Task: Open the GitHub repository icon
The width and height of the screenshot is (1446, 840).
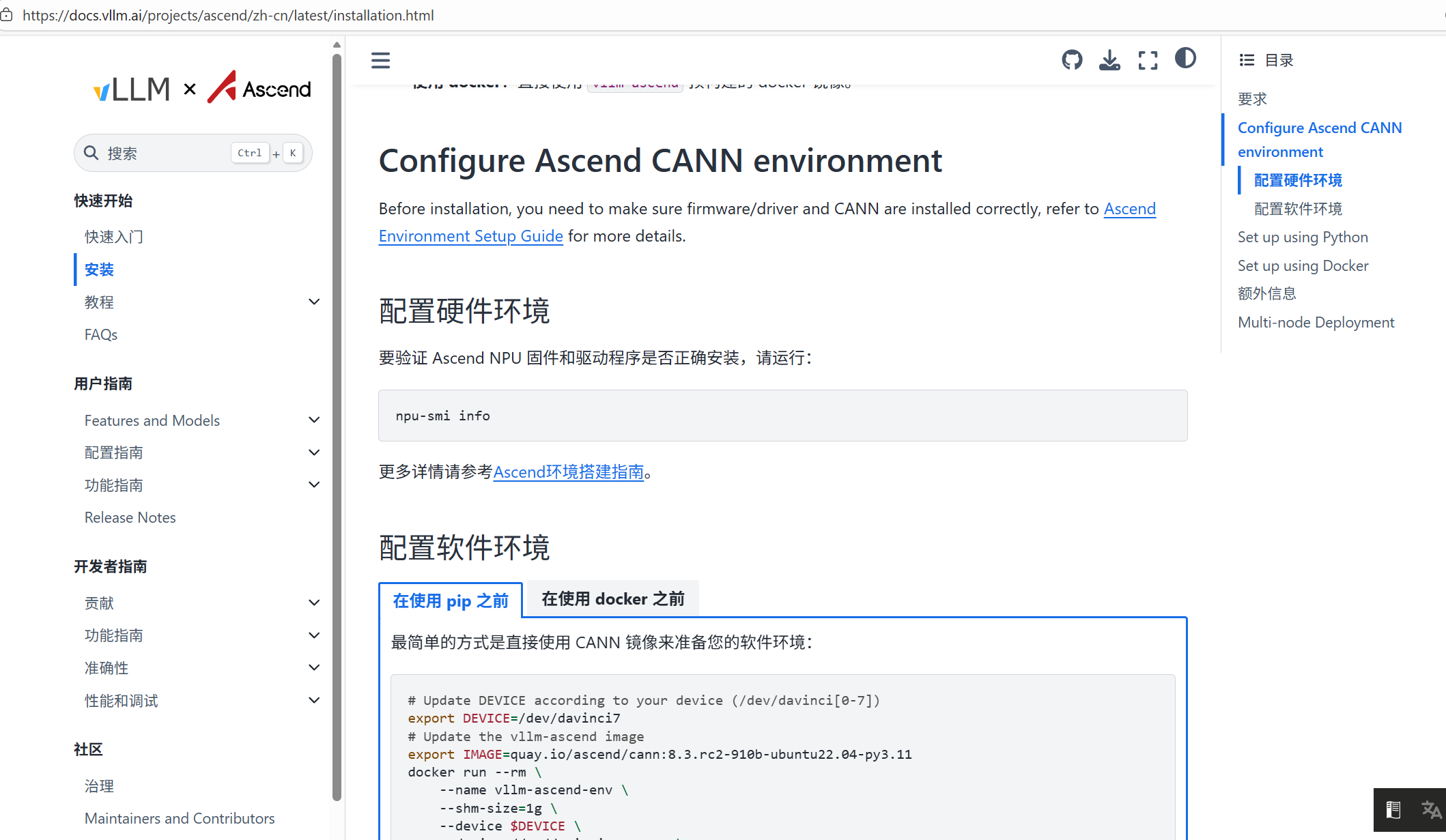Action: tap(1072, 60)
